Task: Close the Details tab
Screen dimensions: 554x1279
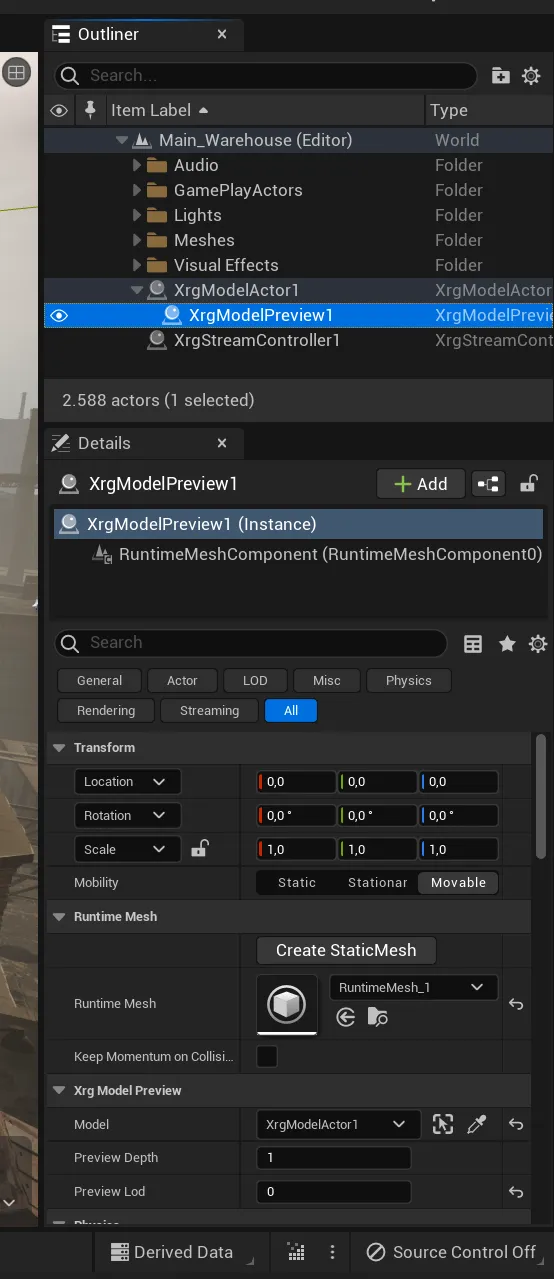Action: click(222, 443)
